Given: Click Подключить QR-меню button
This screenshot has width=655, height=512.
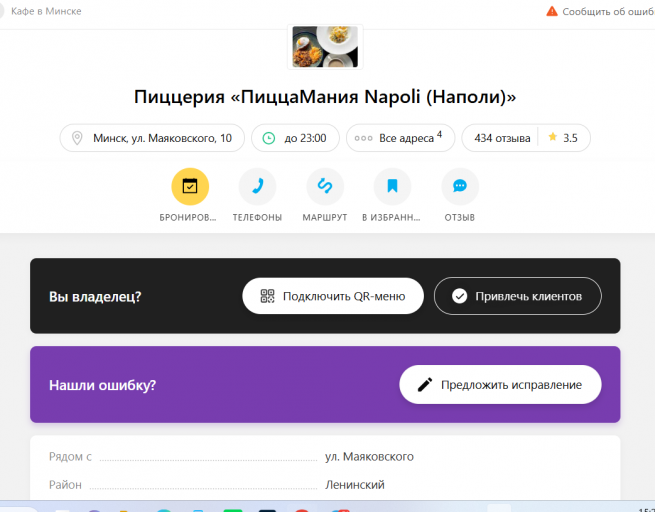Looking at the screenshot, I should [x=333, y=296].
